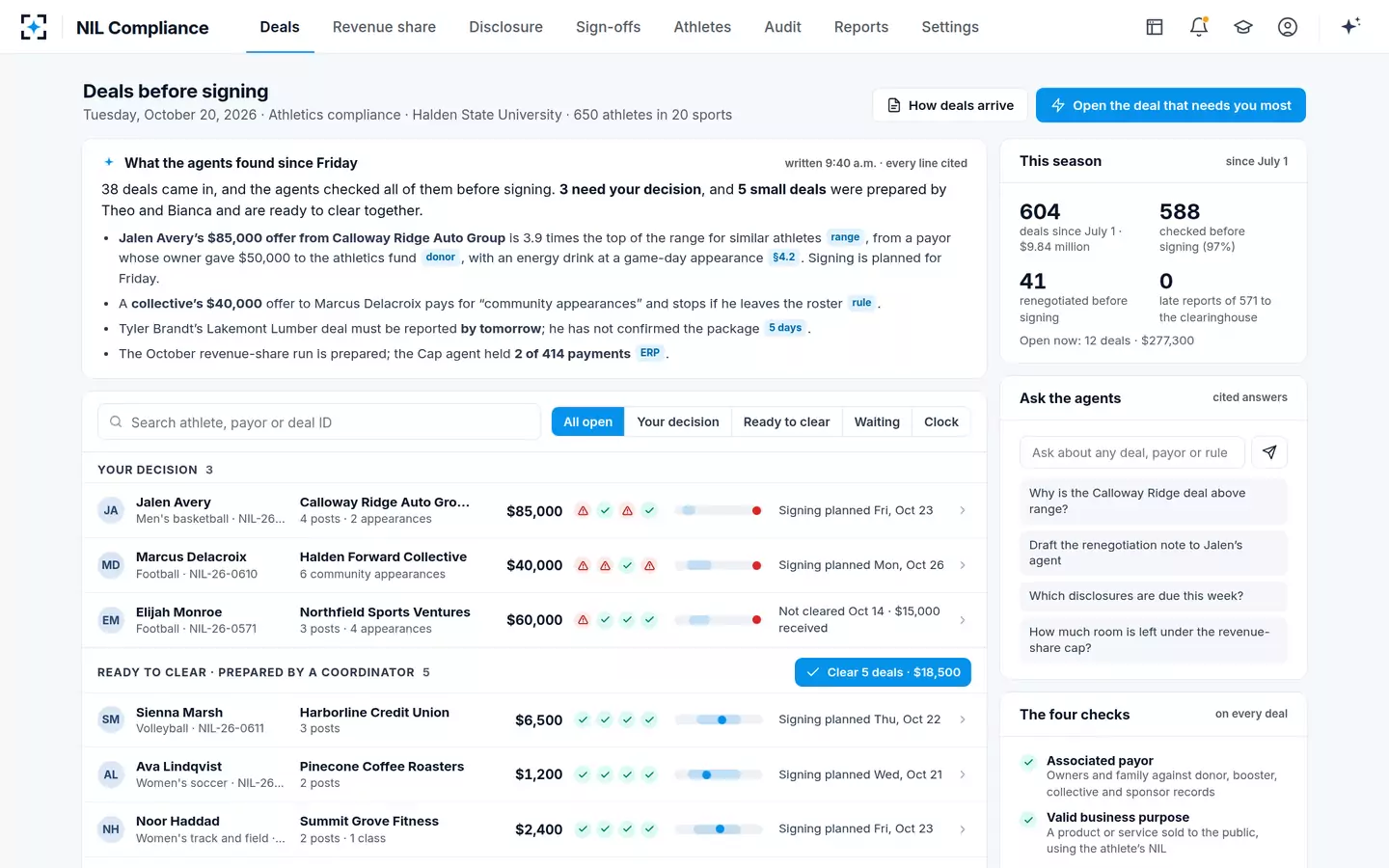Viewport: 1389px width, 868px height.
Task: Focus the search athlete, payor or deal ID field
Action: [319, 421]
